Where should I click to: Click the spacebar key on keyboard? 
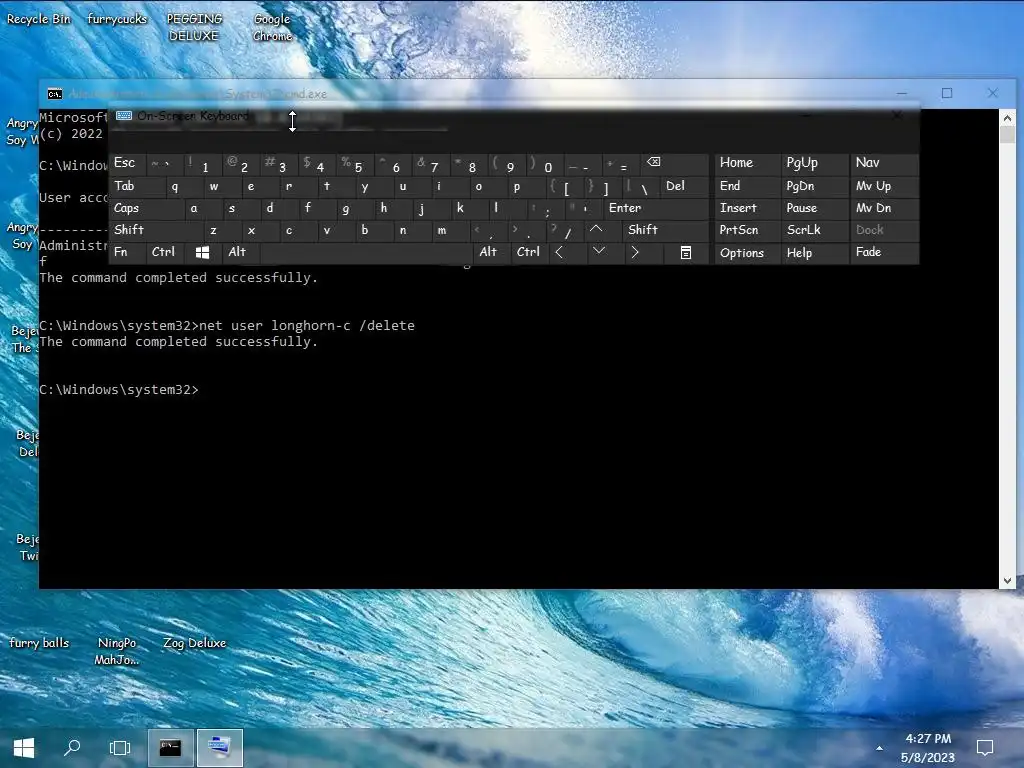coord(366,253)
